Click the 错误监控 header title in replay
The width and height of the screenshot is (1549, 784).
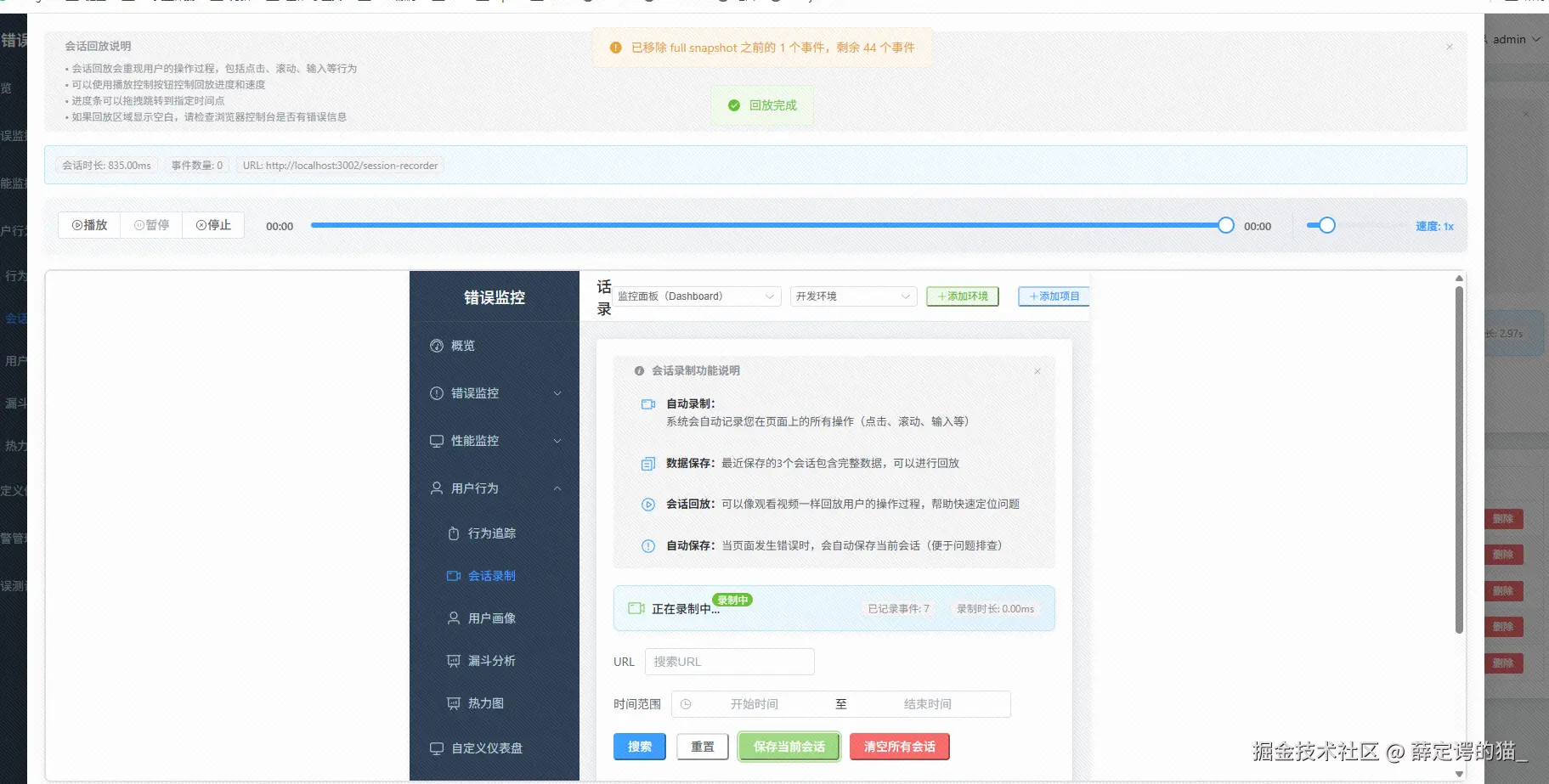495,297
